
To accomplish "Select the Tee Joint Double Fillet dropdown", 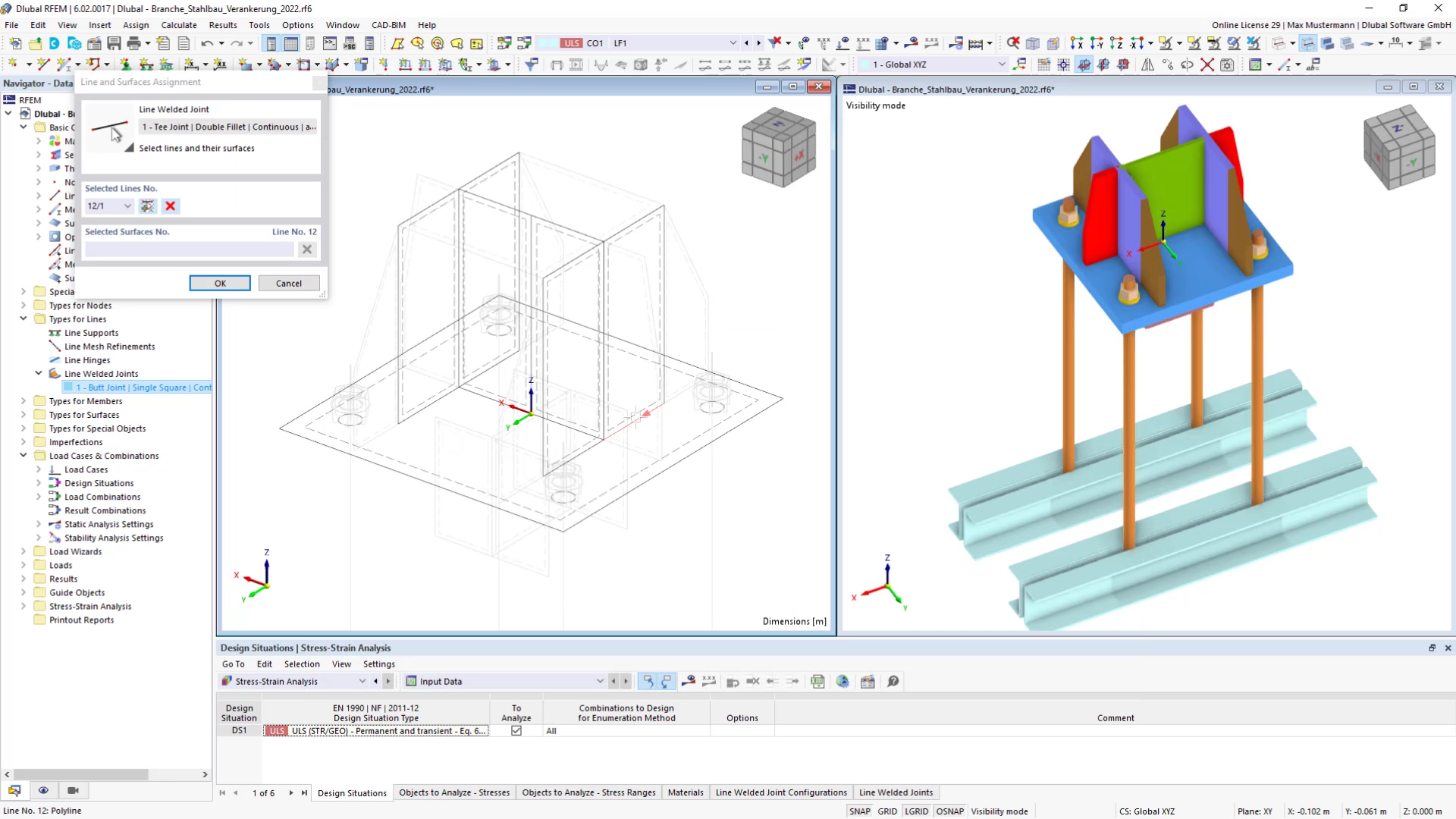I will [x=228, y=127].
